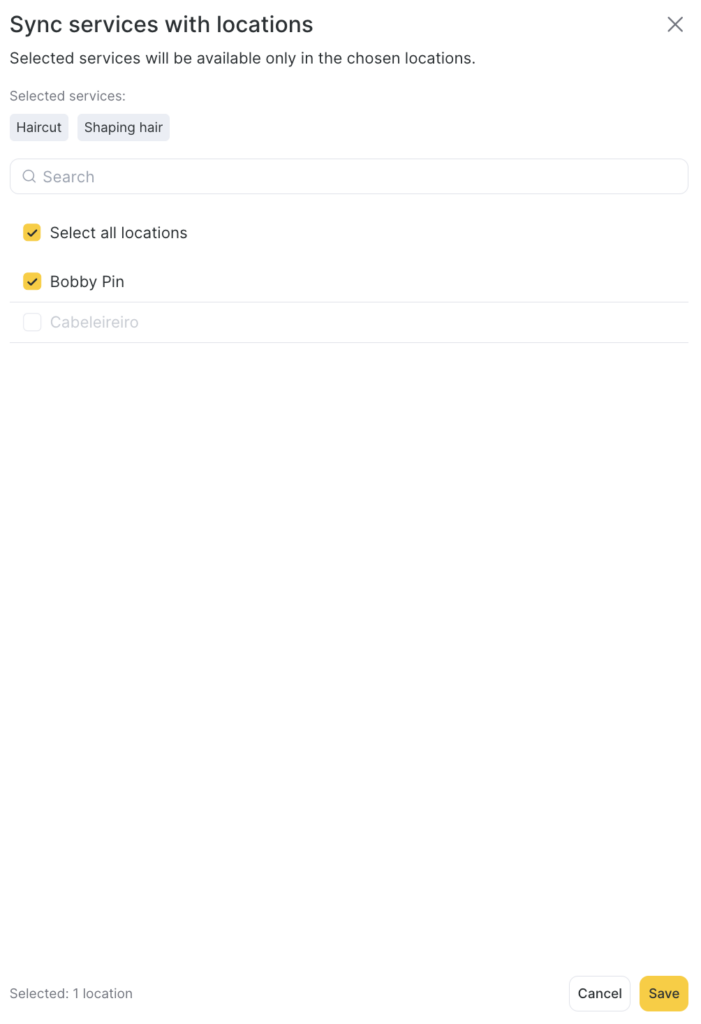Screen dimensions: 701x1024
Task: Click the greyed-out "Cabeleireiro" location name
Action: coord(94,322)
